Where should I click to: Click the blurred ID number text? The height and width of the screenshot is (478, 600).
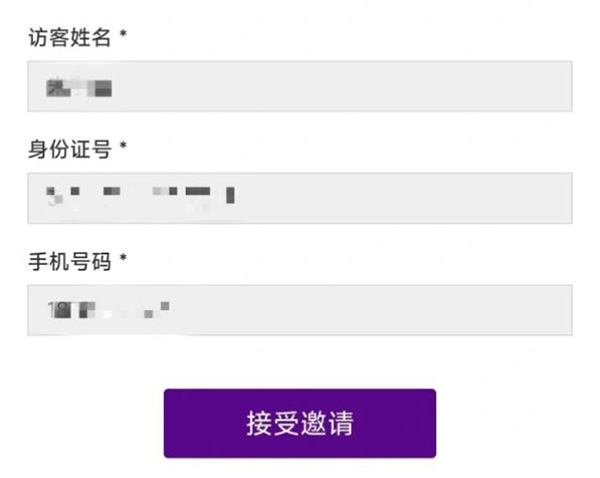pos(140,193)
